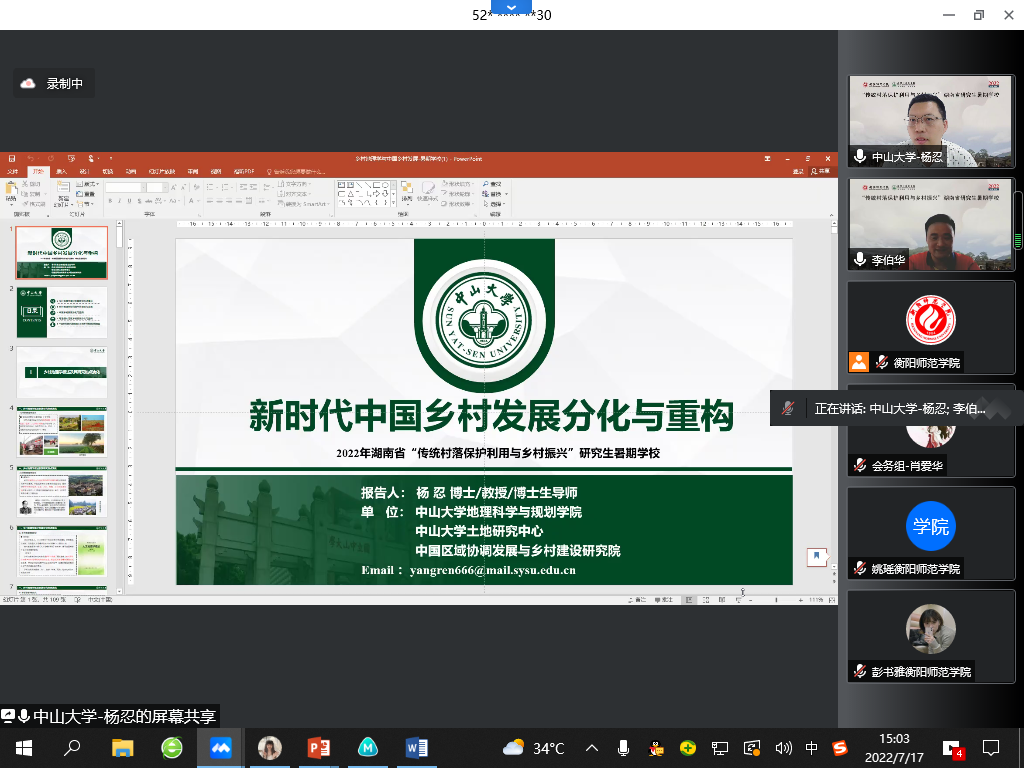
Task: Select the Home (开始) ribbon tab
Action: 38,171
